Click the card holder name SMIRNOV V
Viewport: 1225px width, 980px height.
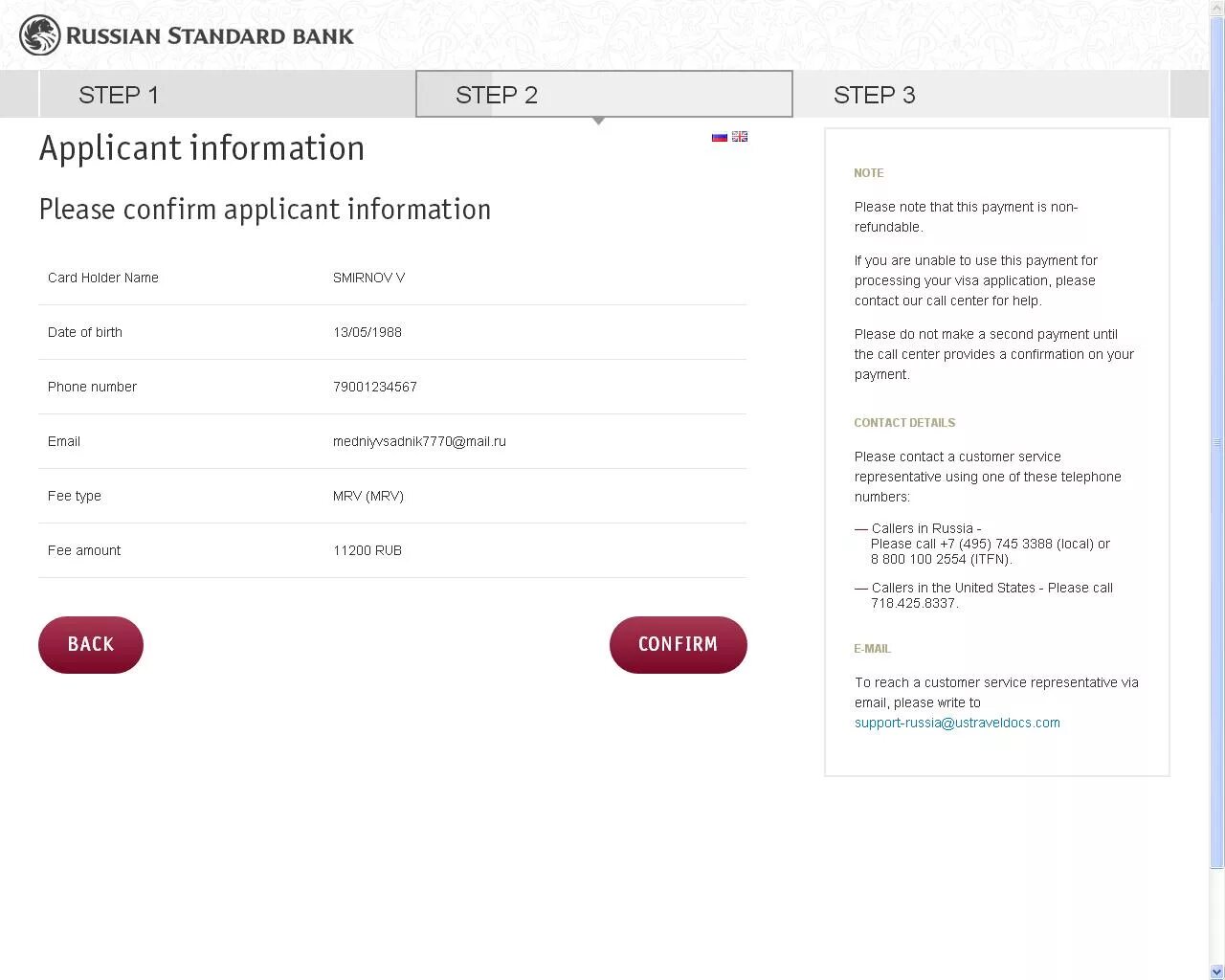coord(368,278)
